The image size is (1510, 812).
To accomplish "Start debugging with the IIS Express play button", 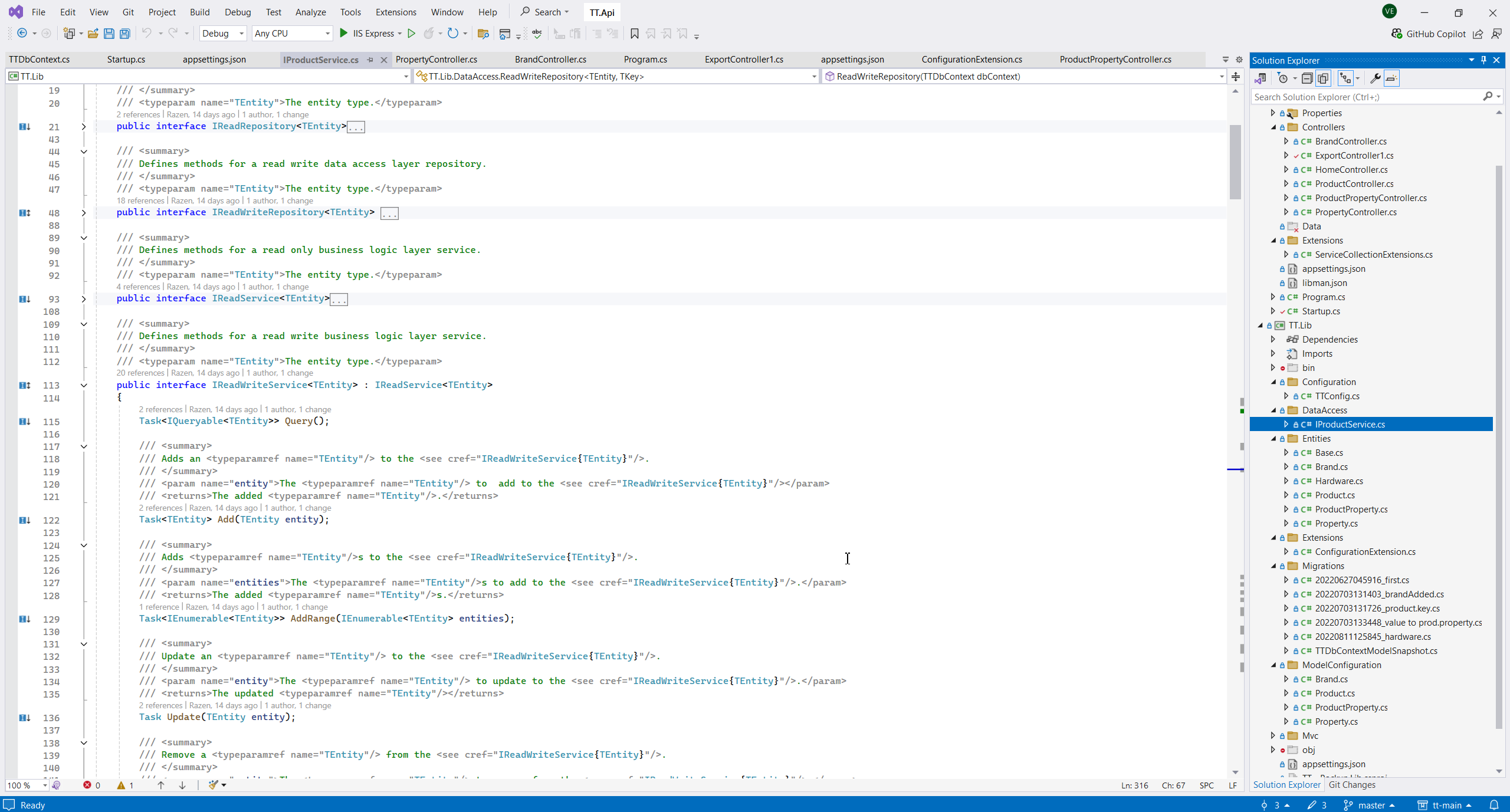I will [x=344, y=34].
